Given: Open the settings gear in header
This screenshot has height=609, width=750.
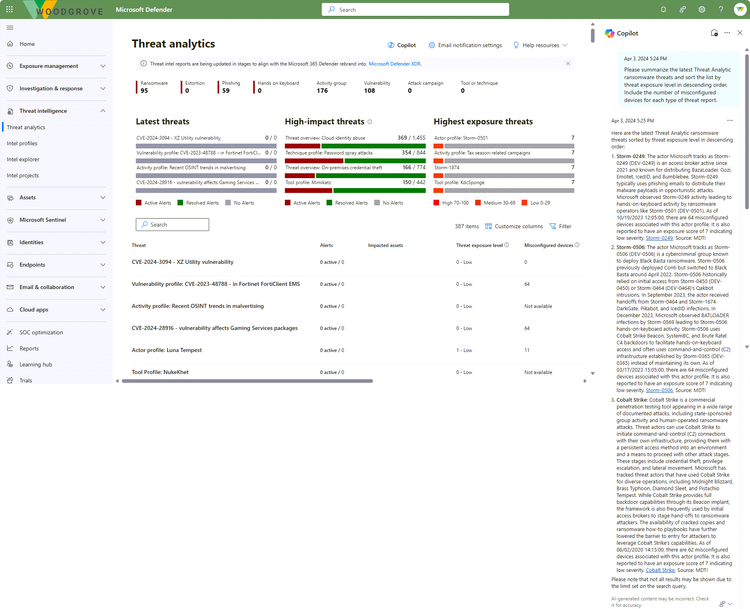Looking at the screenshot, I should tap(702, 10).
